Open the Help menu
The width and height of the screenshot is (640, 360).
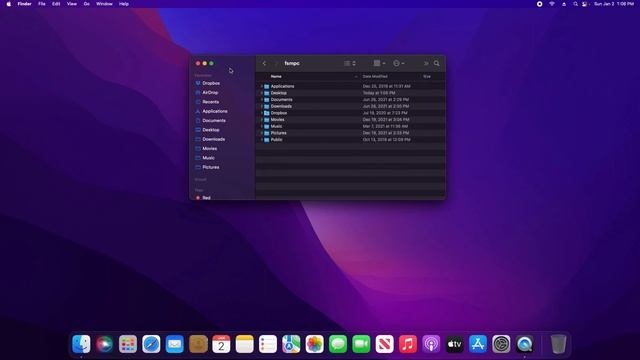[124, 4]
